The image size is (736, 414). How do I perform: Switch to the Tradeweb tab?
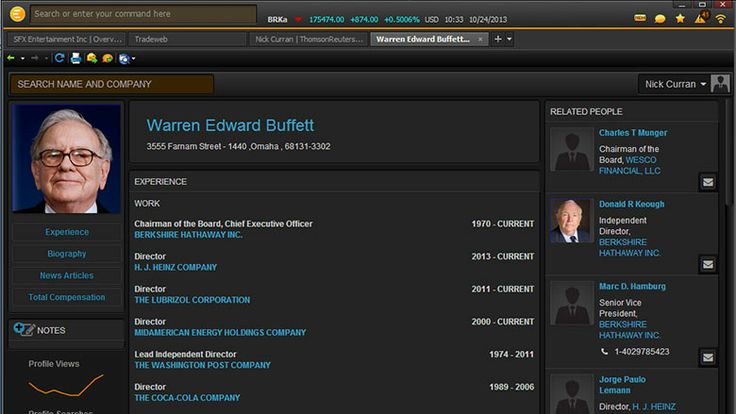point(187,39)
